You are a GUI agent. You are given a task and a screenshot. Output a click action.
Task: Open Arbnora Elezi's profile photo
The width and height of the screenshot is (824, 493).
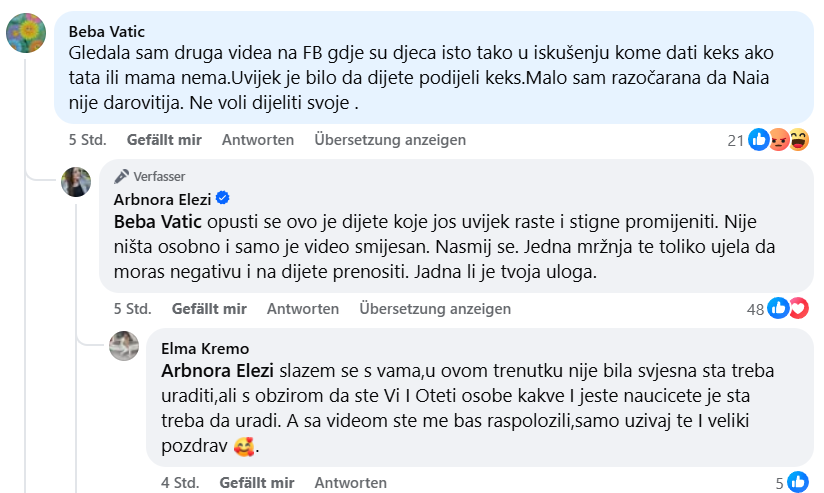click(x=77, y=182)
